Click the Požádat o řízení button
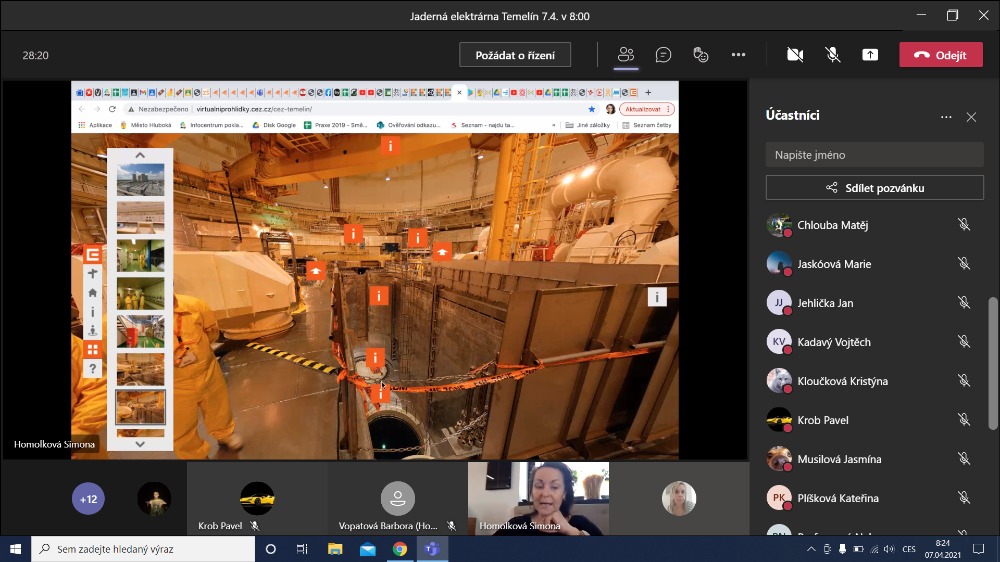1000x562 pixels. coord(515,55)
